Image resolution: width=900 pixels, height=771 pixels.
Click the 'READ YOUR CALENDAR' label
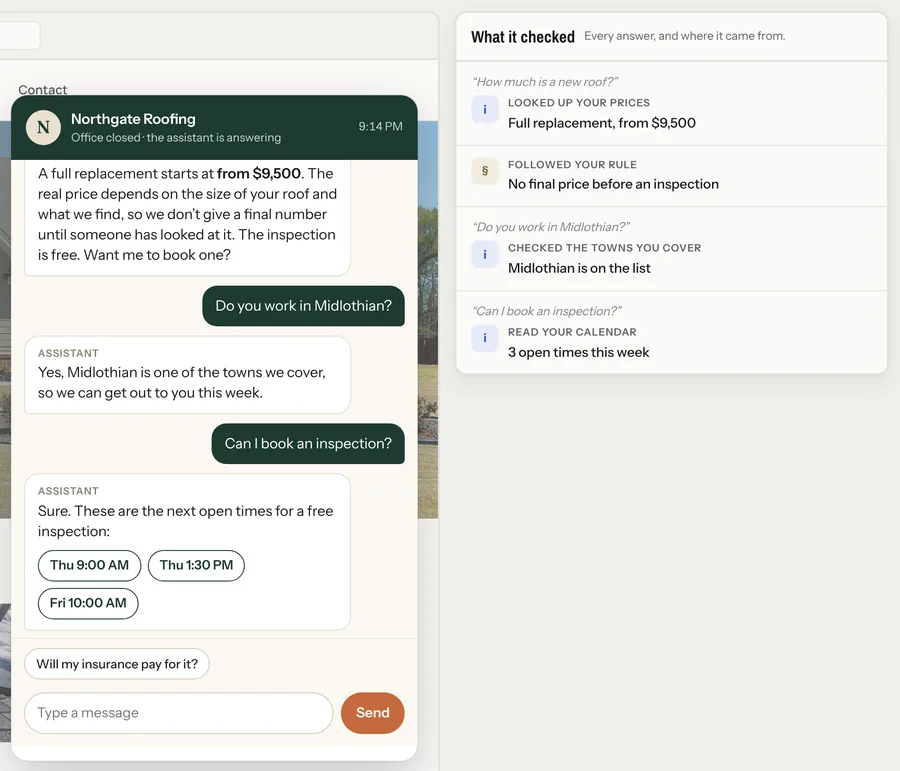[572, 332]
